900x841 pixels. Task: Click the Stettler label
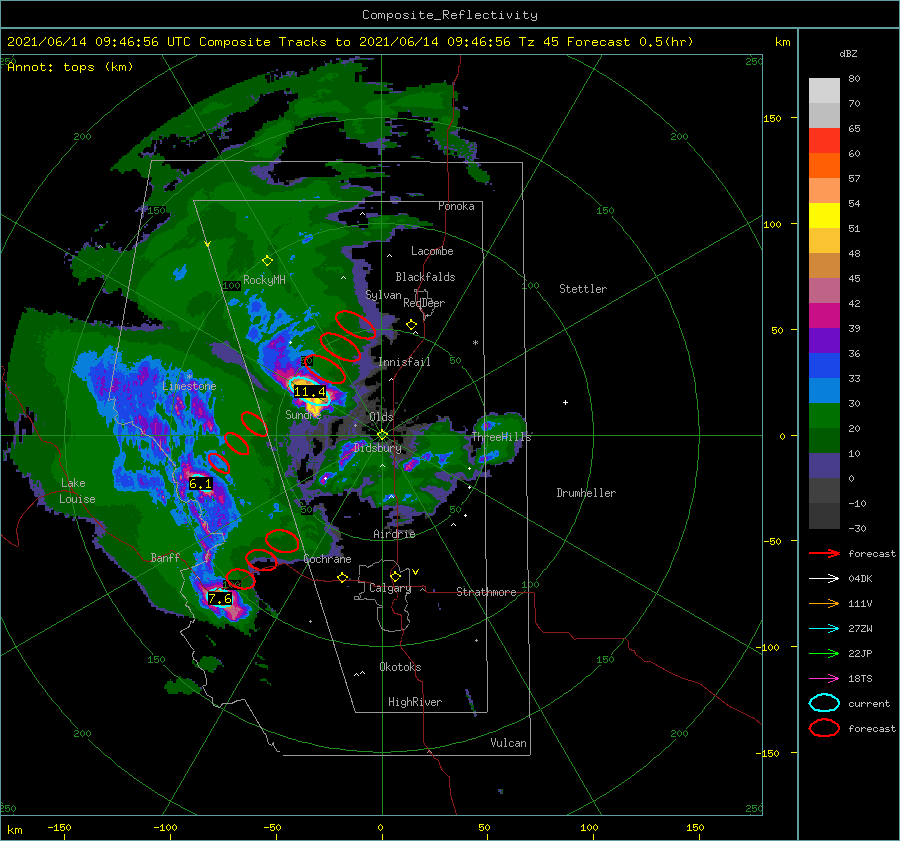pyautogui.click(x=583, y=289)
